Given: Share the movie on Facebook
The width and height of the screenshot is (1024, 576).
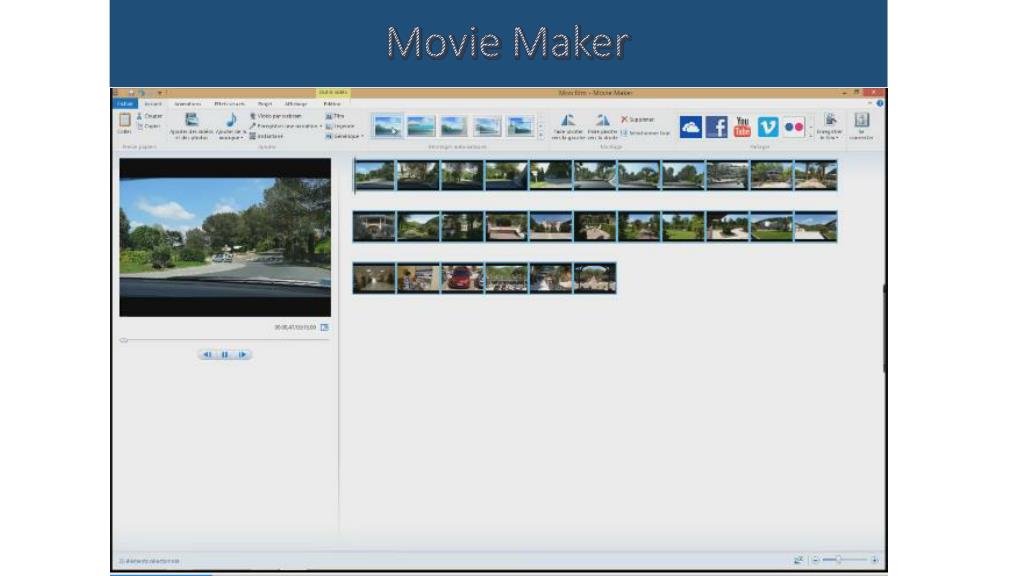Looking at the screenshot, I should coord(716,127).
